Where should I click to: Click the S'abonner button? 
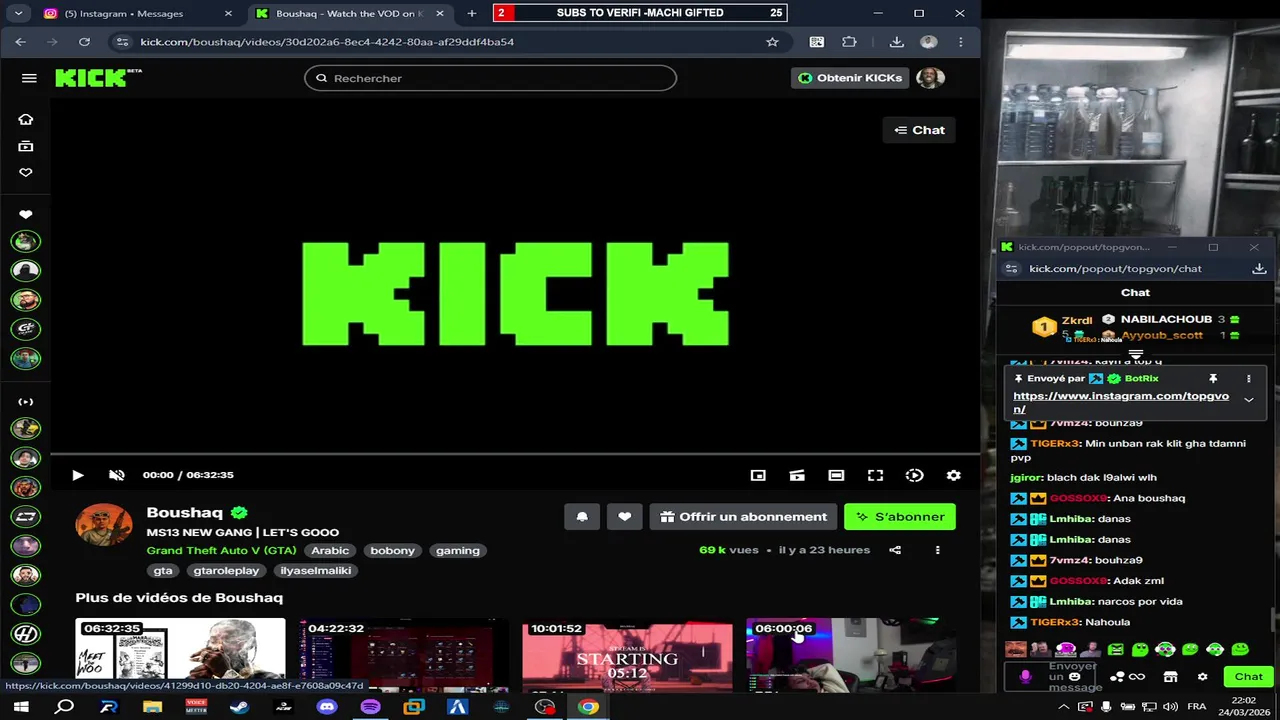900,517
